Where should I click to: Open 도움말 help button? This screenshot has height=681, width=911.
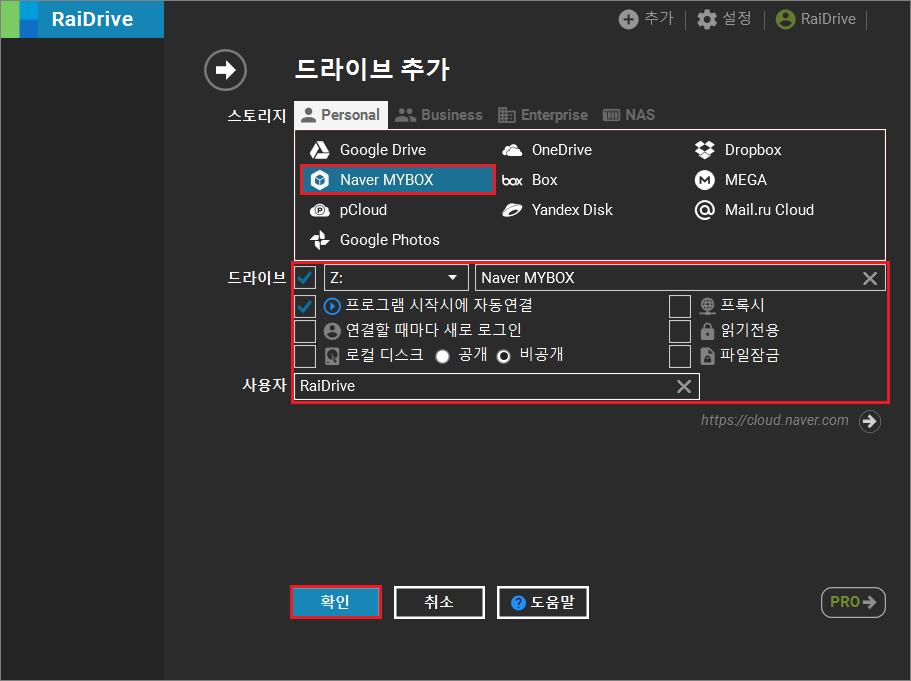(543, 602)
